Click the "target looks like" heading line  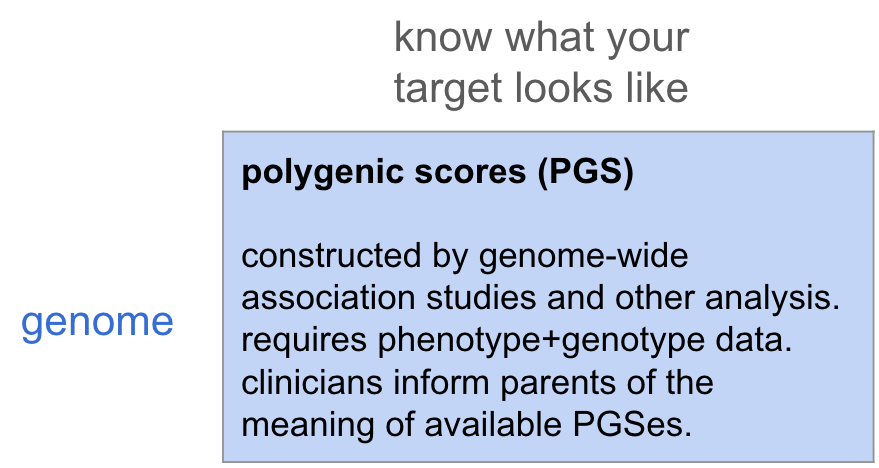(x=541, y=88)
